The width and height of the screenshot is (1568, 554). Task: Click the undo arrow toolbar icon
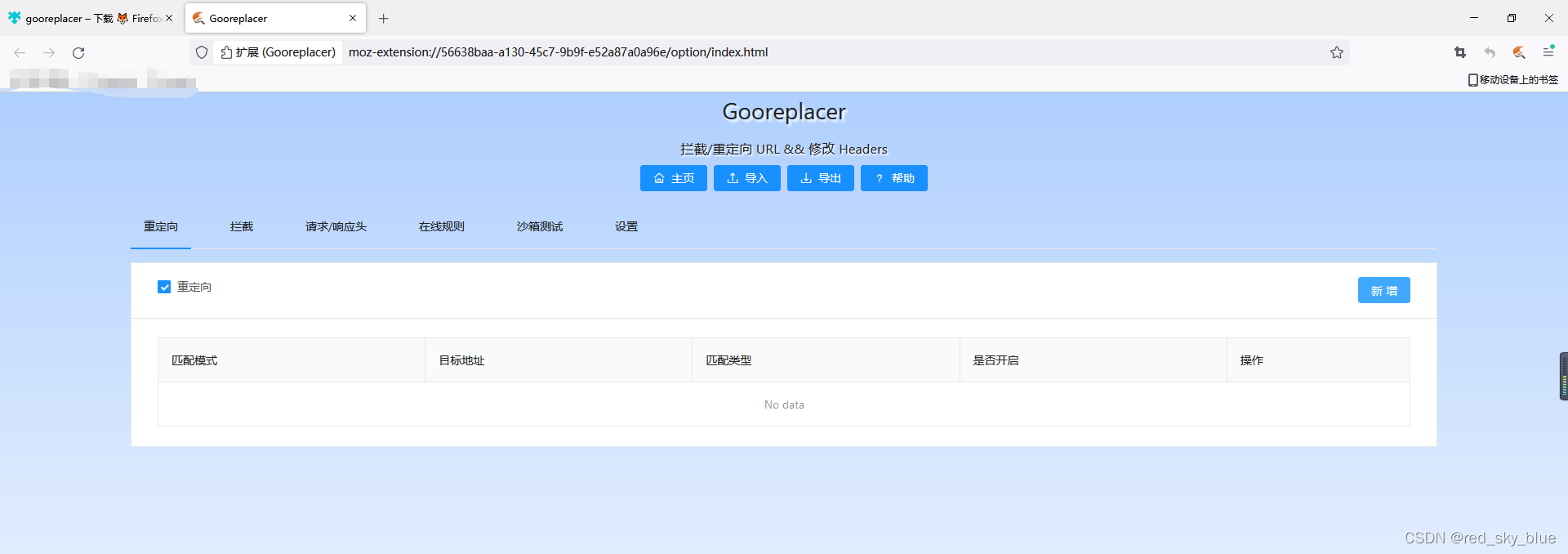point(1490,52)
